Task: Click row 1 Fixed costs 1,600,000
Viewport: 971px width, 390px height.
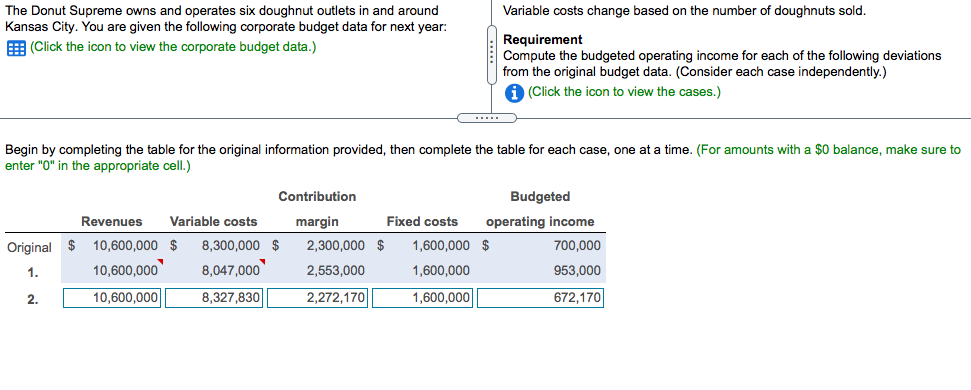Action: [x=441, y=271]
